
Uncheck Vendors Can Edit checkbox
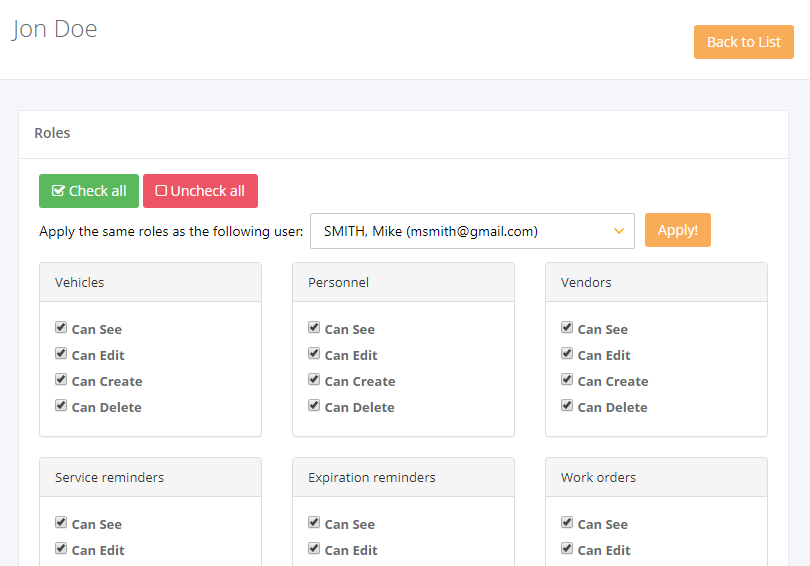click(567, 353)
